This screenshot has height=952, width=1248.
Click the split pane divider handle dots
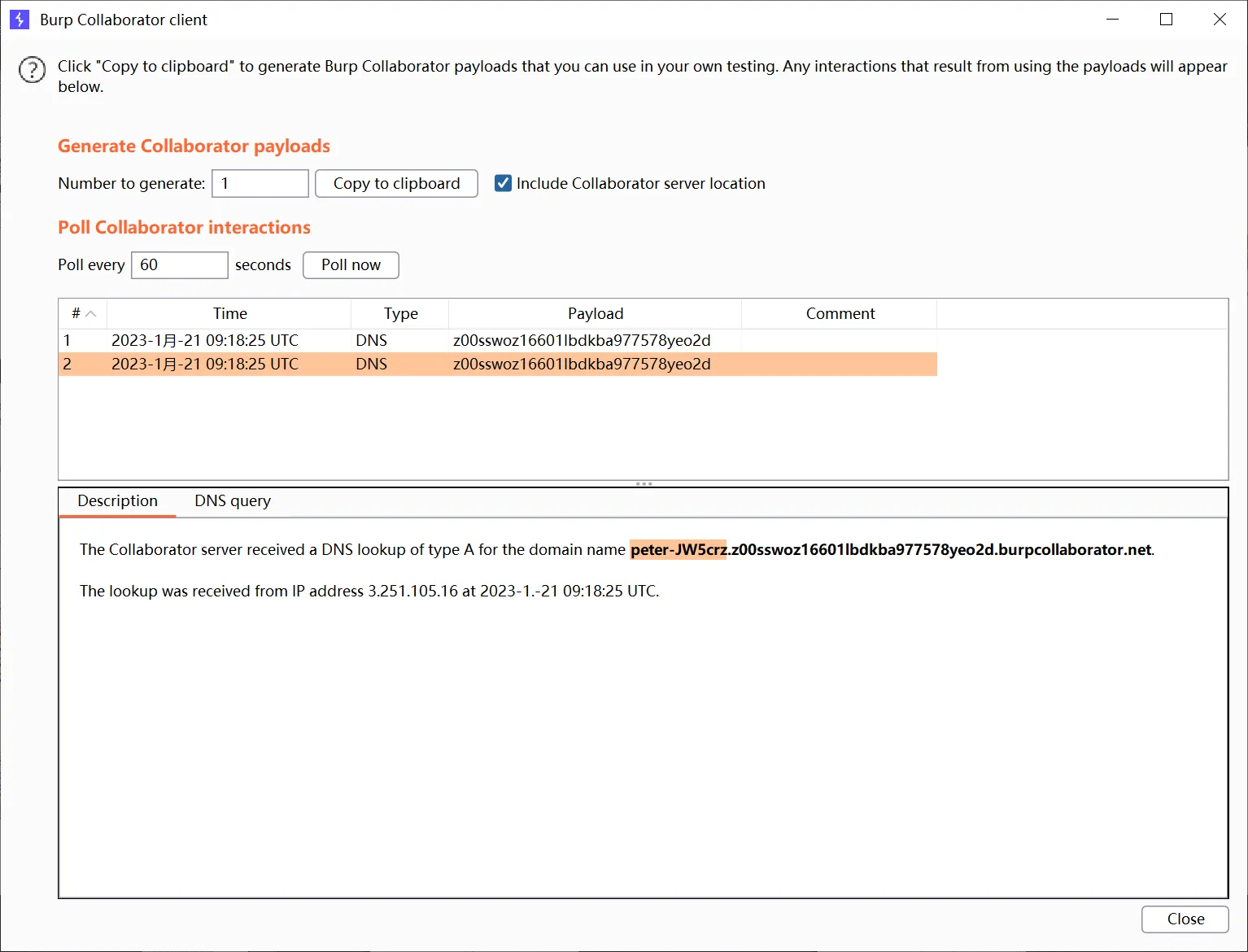click(644, 484)
